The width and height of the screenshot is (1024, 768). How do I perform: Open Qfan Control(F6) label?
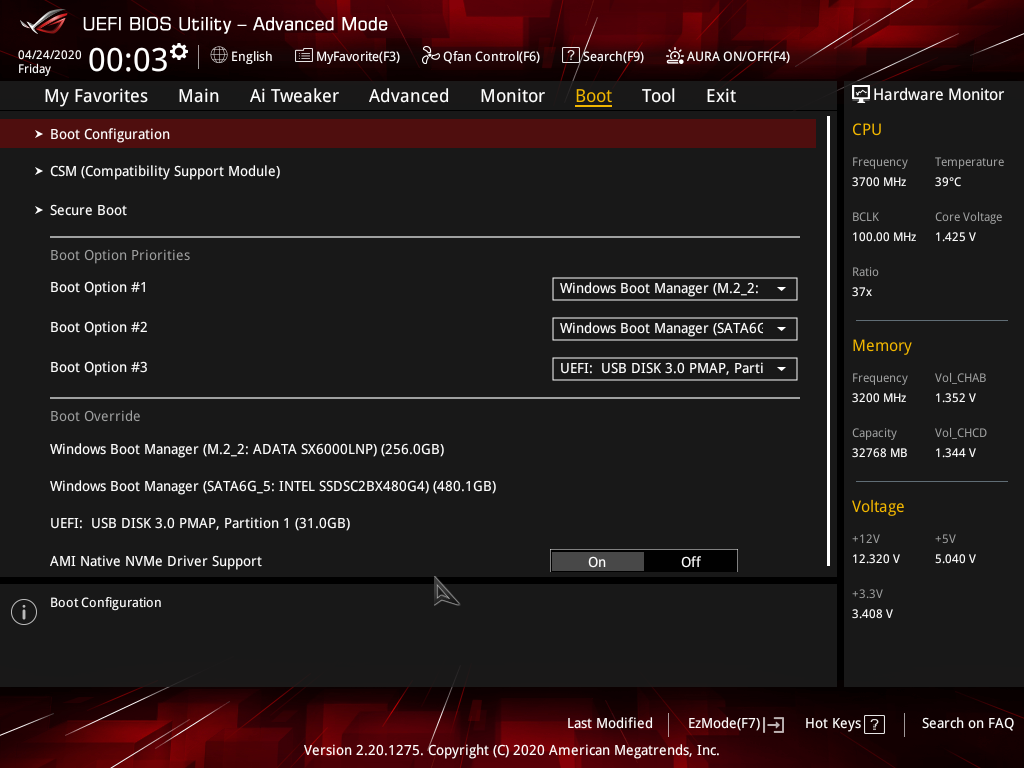491,57
